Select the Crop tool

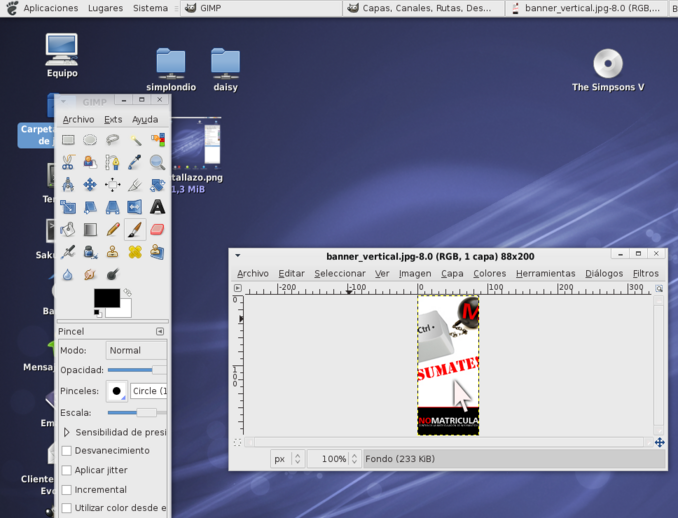point(135,185)
